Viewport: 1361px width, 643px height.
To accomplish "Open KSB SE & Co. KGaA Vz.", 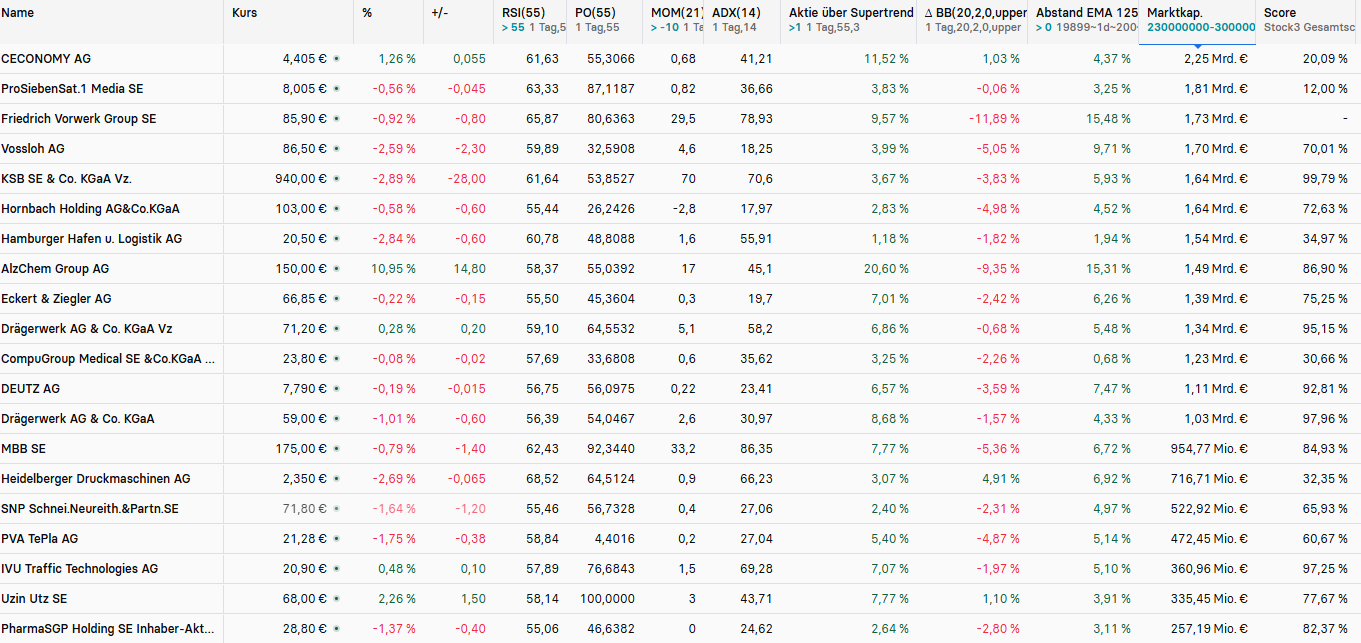I will click(67, 179).
